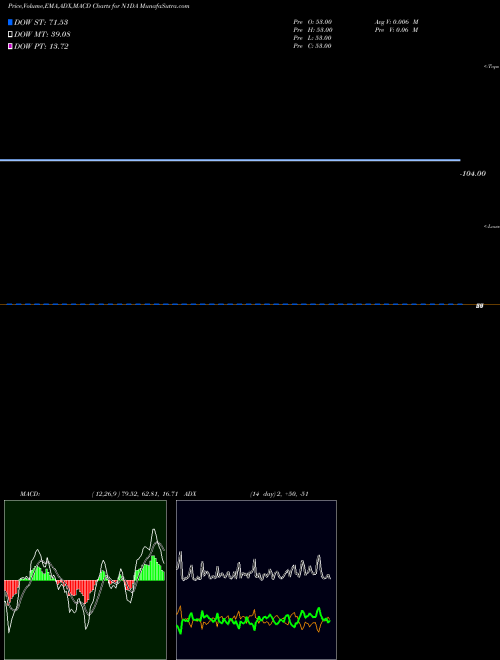The width and height of the screenshot is (500, 660).
Task: Click the chart title mentioning MunafaSutra.com
Action: click(x=98, y=6)
